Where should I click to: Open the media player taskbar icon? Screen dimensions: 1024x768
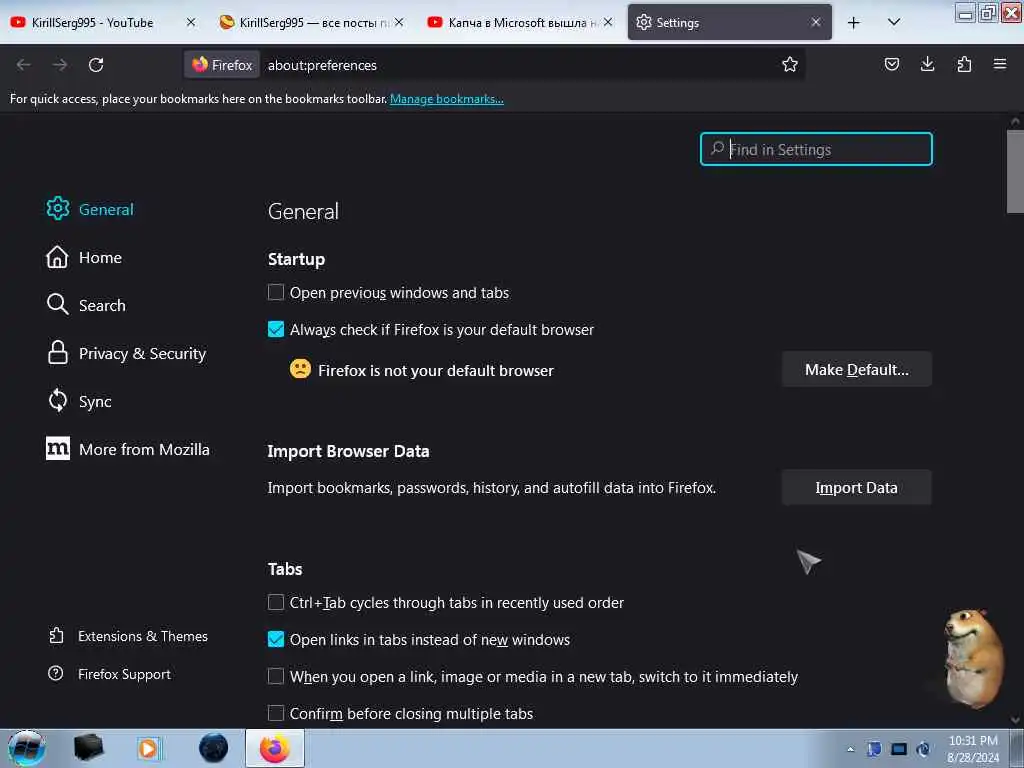[149, 748]
